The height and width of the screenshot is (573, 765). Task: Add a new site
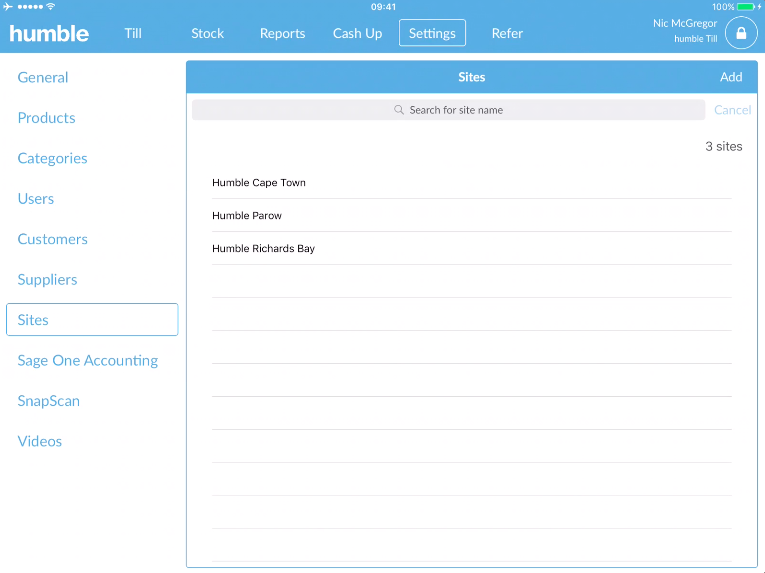click(731, 77)
